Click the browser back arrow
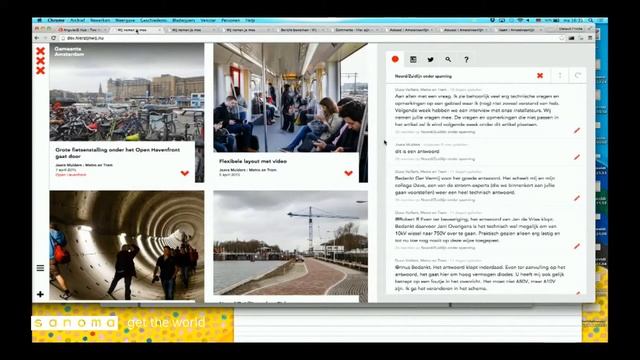Screen dimensions: 640x360 37,38
